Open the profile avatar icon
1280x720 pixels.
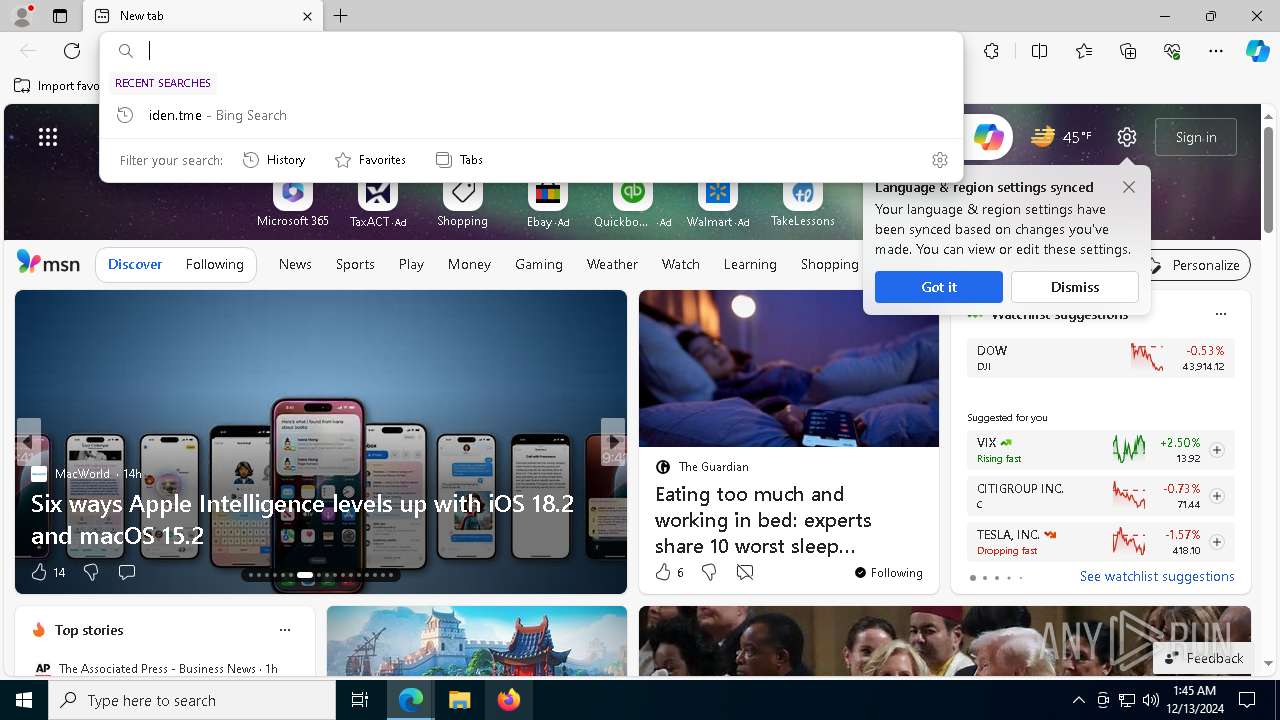pyautogui.click(x=21, y=15)
